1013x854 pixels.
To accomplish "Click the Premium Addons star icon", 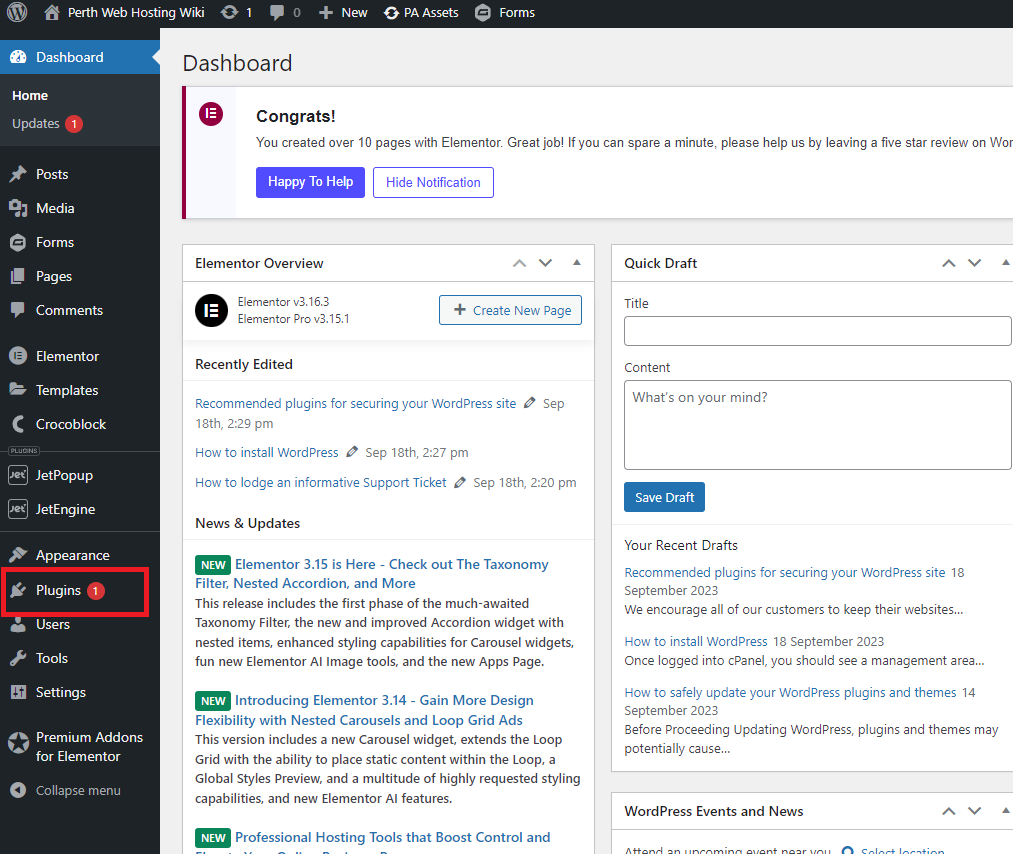I will [18, 743].
